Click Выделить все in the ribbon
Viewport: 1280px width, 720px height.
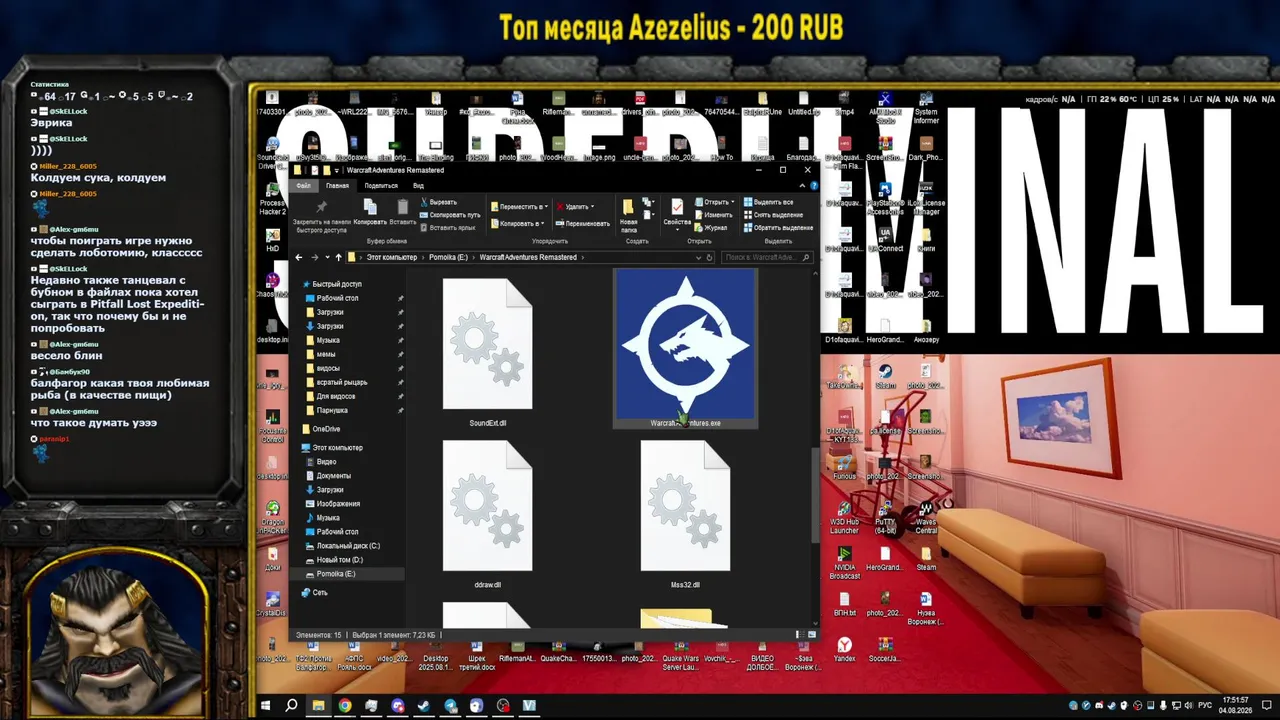769,202
